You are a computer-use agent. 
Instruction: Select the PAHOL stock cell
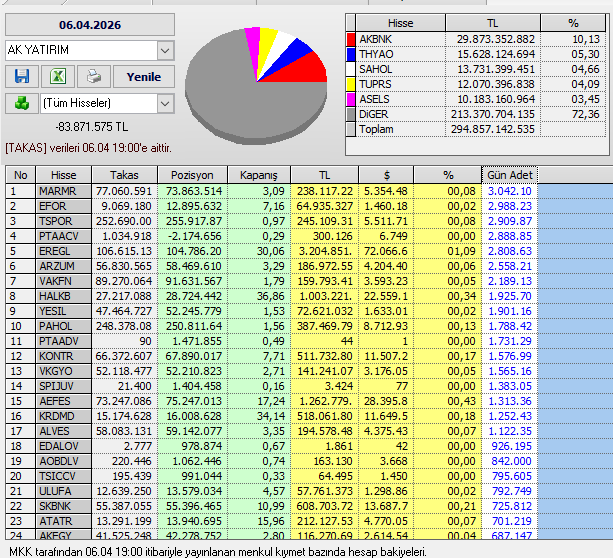click(64, 326)
